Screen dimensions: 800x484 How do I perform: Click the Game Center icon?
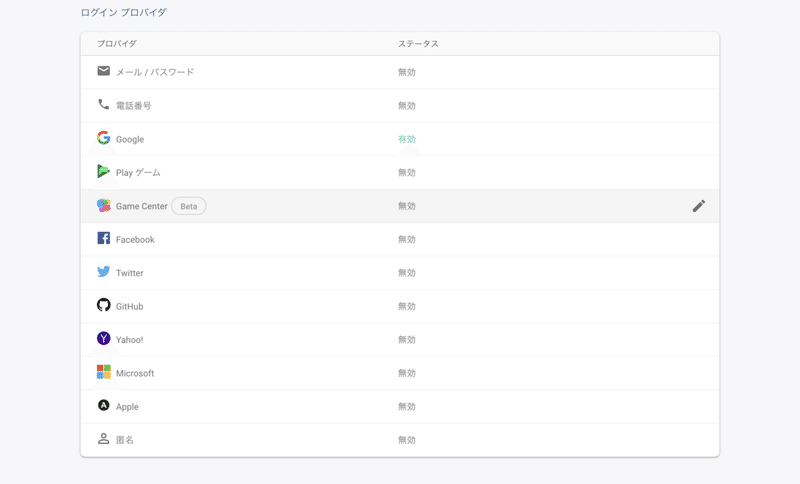pyautogui.click(x=104, y=205)
